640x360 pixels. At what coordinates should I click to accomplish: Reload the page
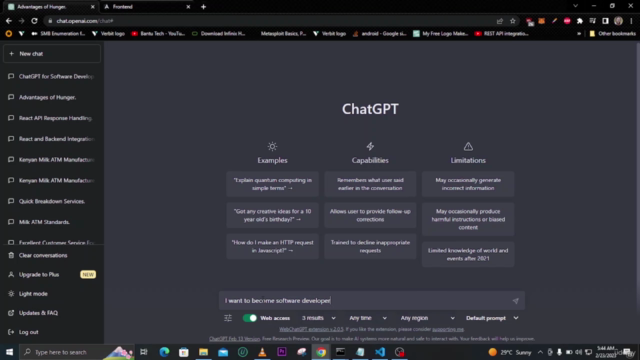pyautogui.click(x=34, y=21)
